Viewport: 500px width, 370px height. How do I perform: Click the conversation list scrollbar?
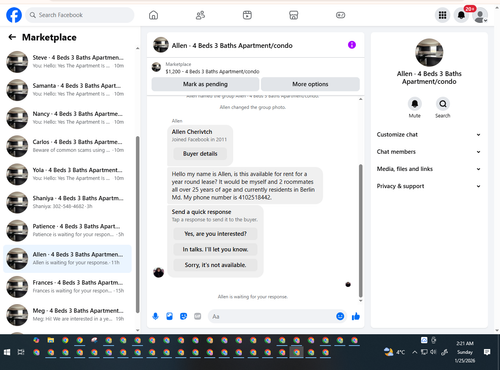(x=137, y=224)
